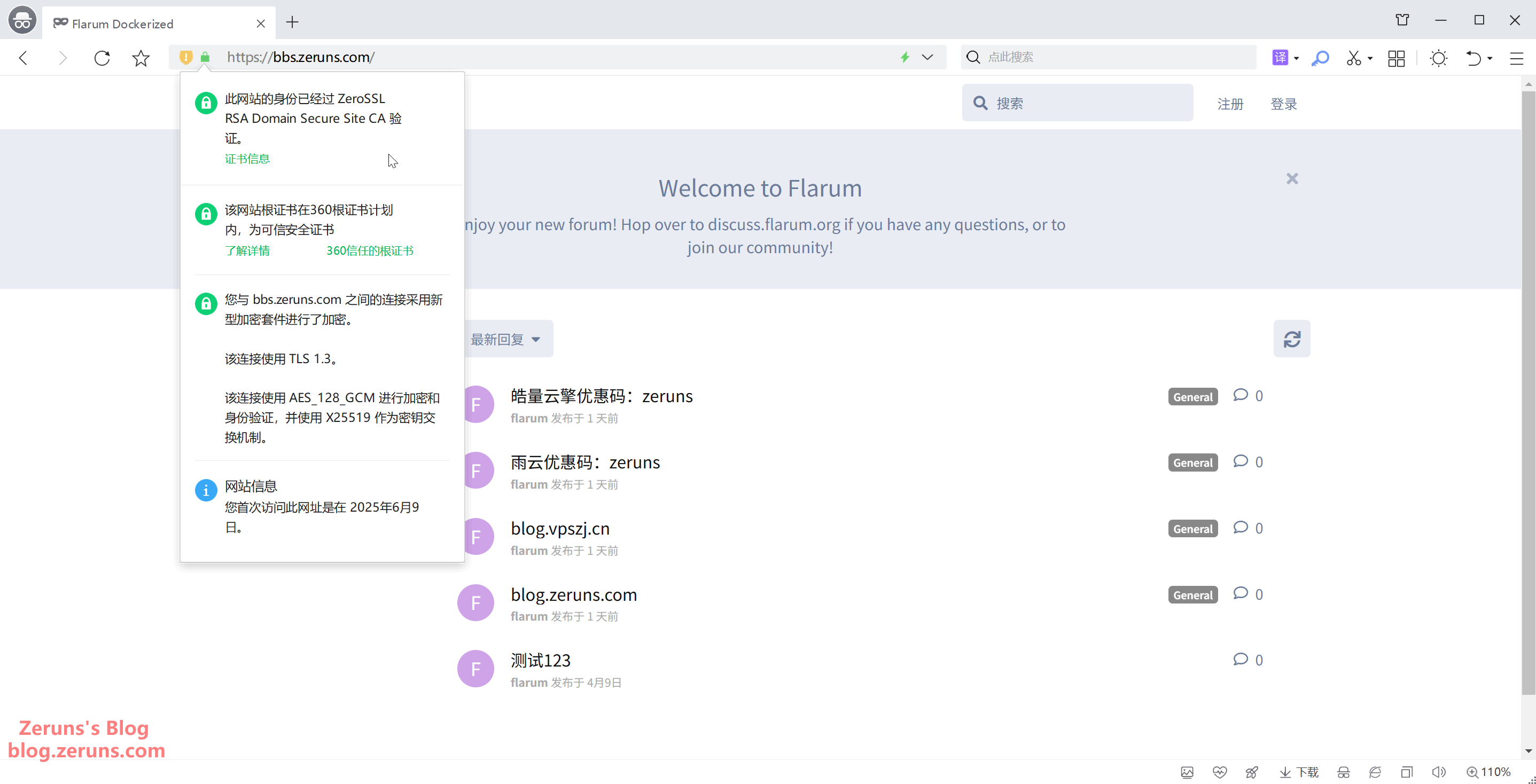
Task: Click the yellow shield security icon
Action: click(186, 57)
